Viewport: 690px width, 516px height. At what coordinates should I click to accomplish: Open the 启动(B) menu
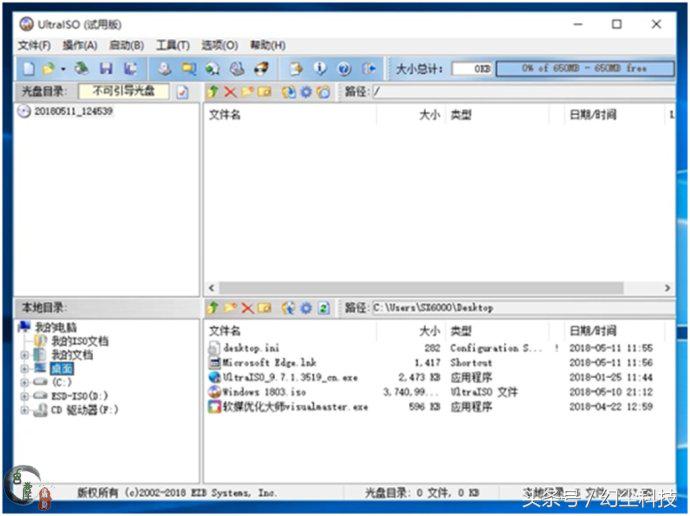127,45
